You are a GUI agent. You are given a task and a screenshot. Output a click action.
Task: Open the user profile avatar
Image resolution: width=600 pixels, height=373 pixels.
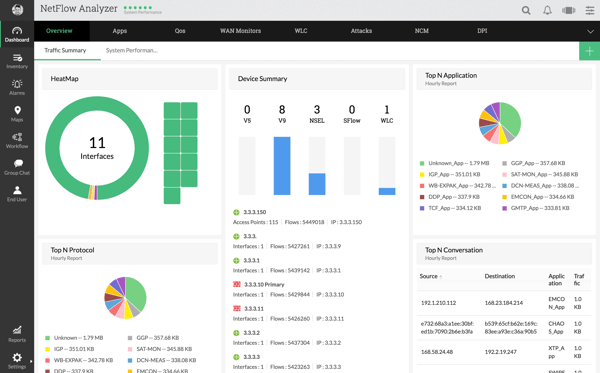pos(17,10)
